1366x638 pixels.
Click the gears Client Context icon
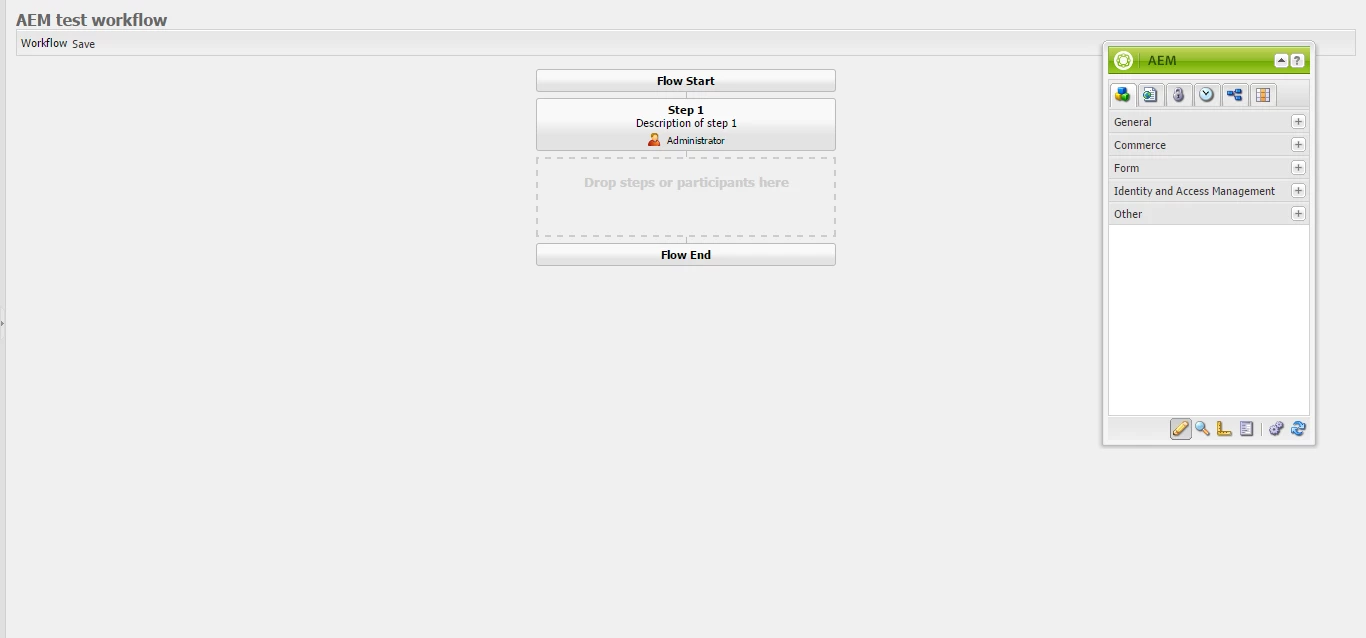click(x=1276, y=429)
